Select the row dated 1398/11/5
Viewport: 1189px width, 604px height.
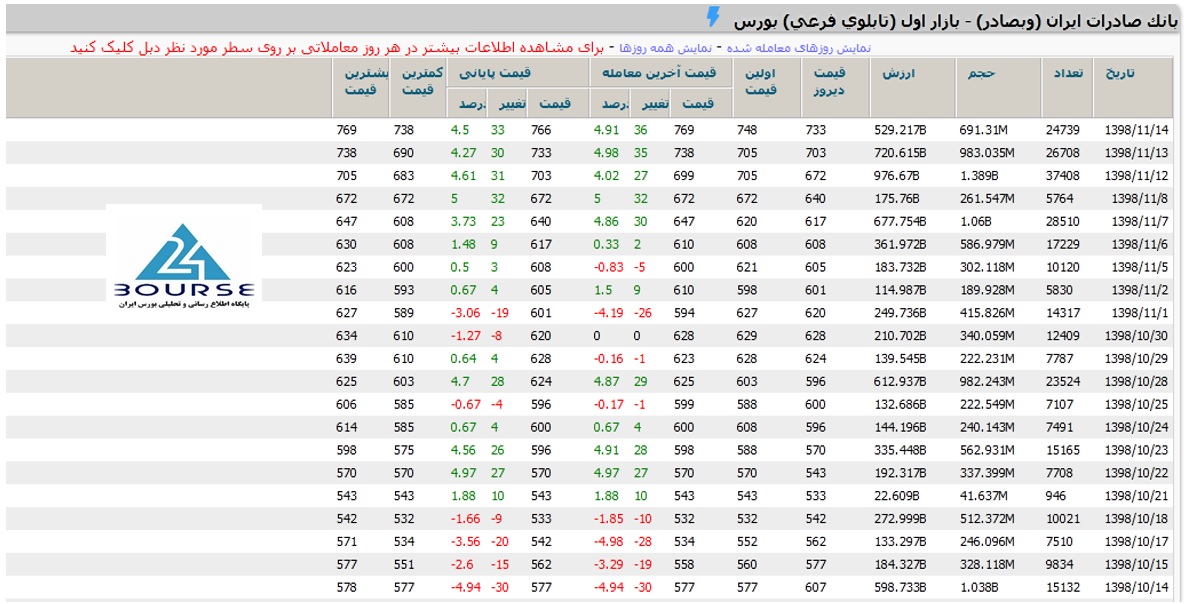click(591, 267)
